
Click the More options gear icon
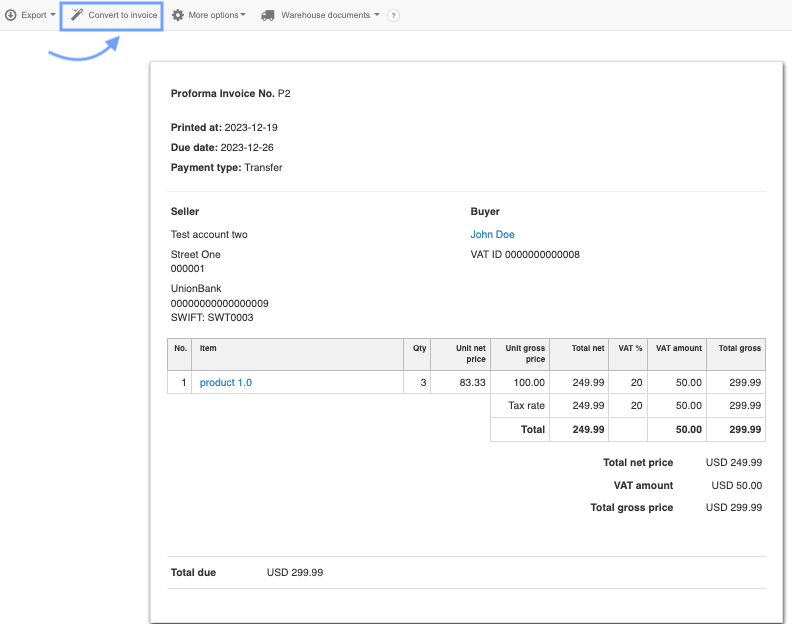178,15
